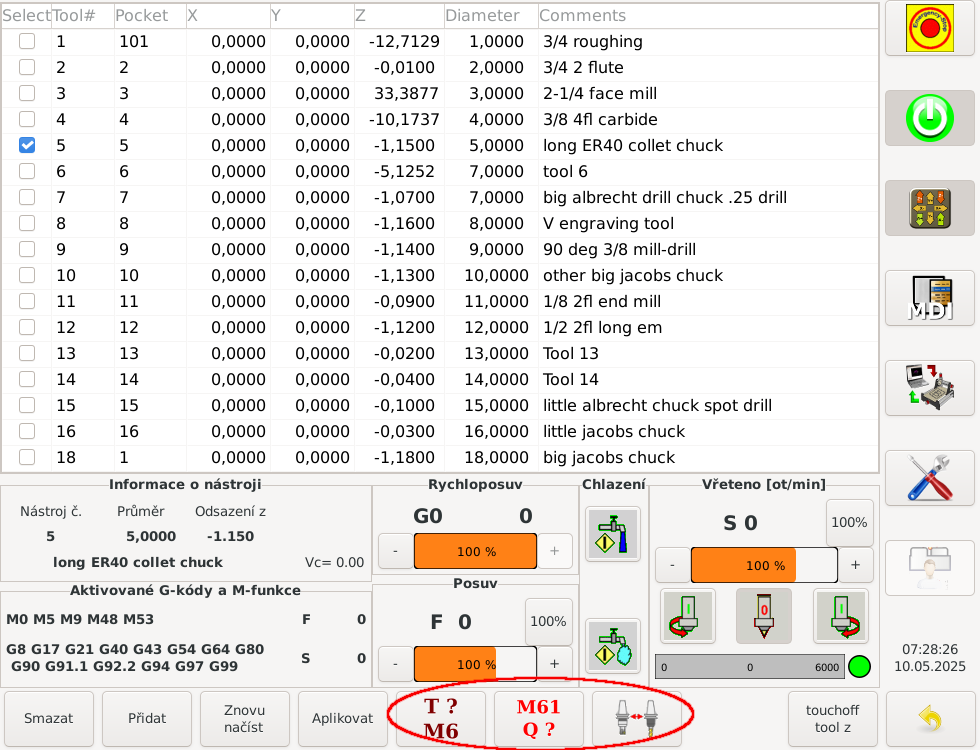
Task: Increase feed override with plus button
Action: [x=554, y=663]
